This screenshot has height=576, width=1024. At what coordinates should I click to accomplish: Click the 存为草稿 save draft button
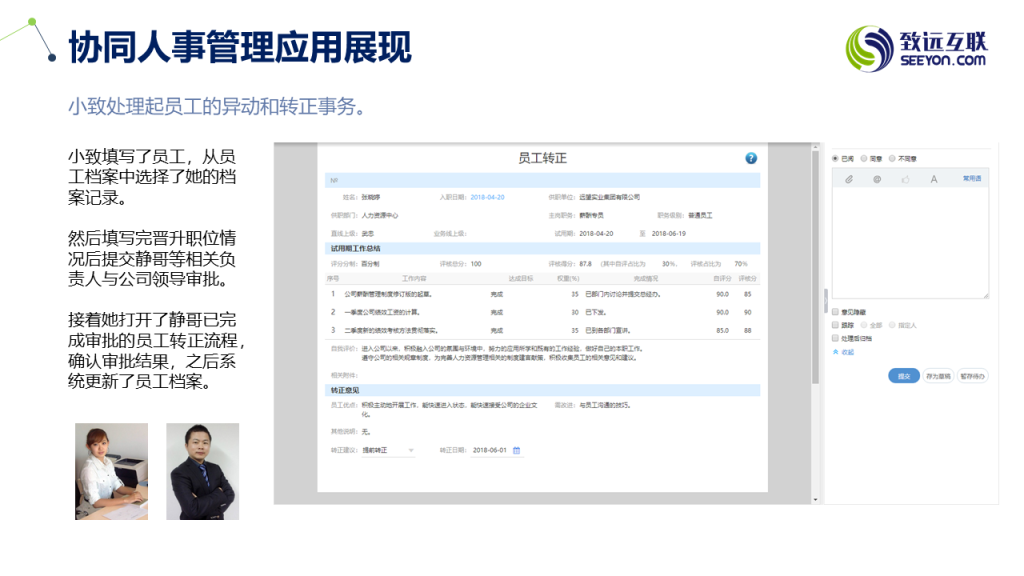pos(939,376)
